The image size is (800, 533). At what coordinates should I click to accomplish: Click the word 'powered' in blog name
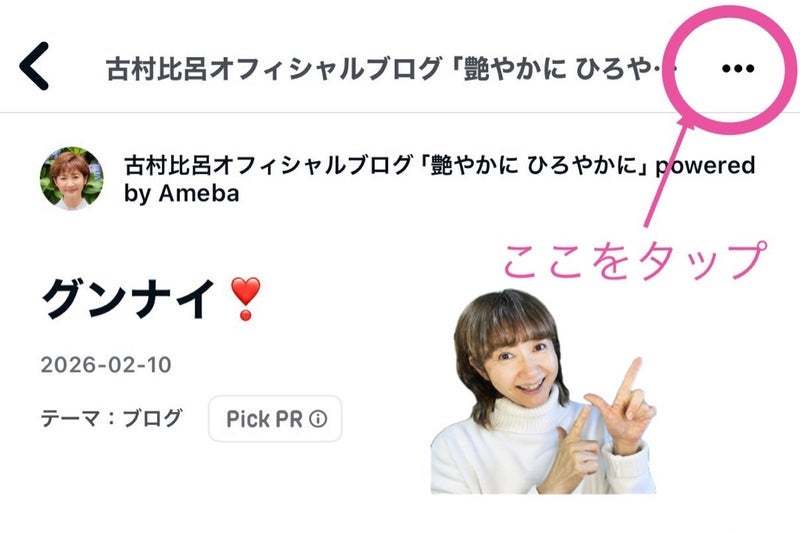click(706, 165)
